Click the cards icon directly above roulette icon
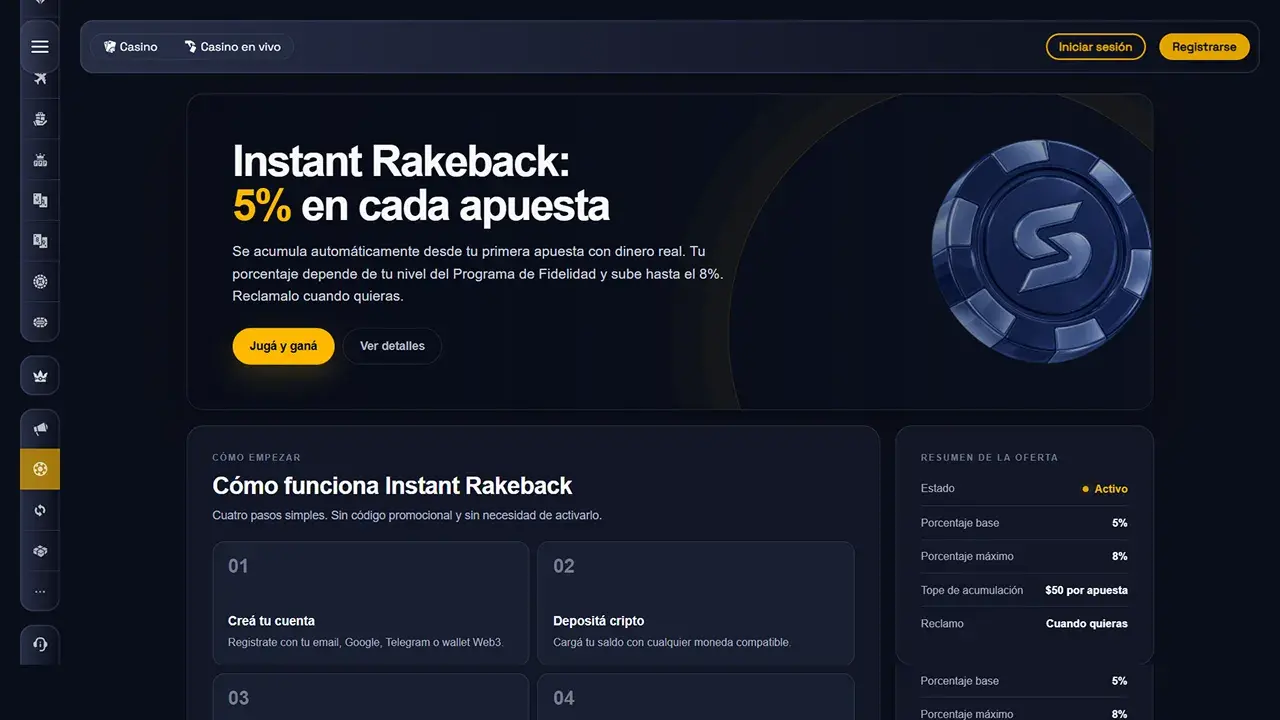Viewport: 1280px width, 720px height. pos(40,241)
